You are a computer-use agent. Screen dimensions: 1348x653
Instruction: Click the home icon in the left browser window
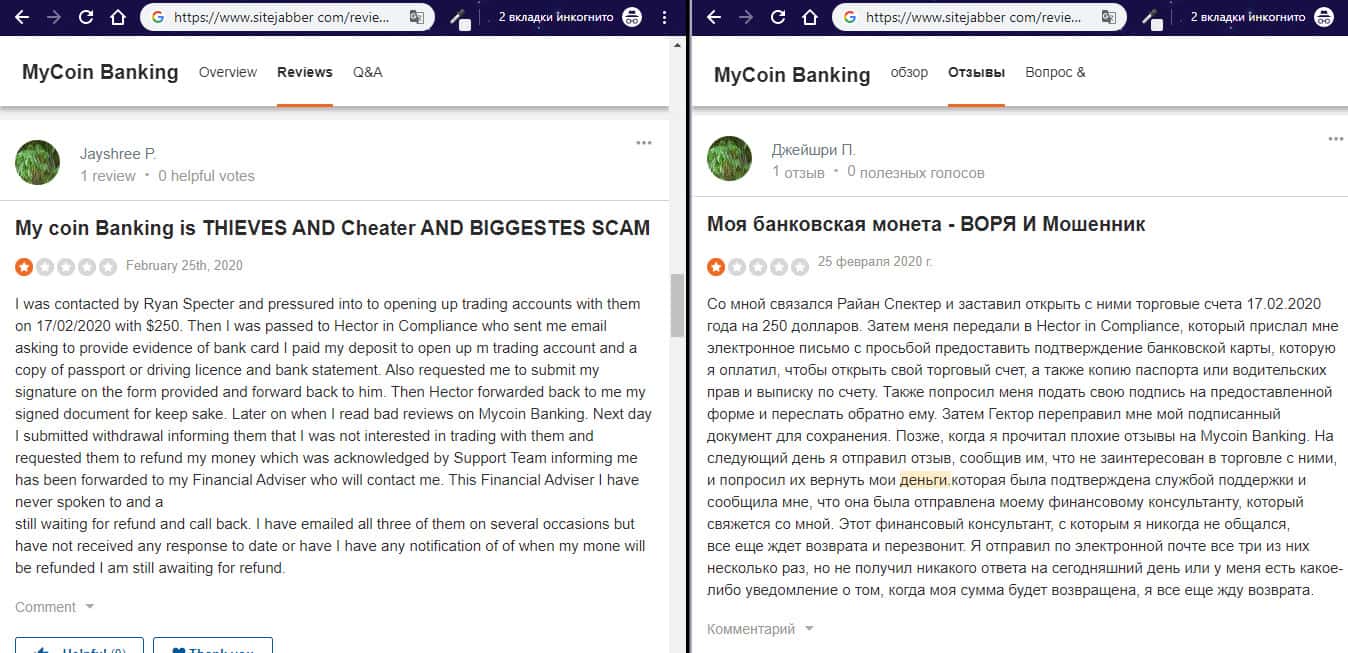click(x=118, y=17)
